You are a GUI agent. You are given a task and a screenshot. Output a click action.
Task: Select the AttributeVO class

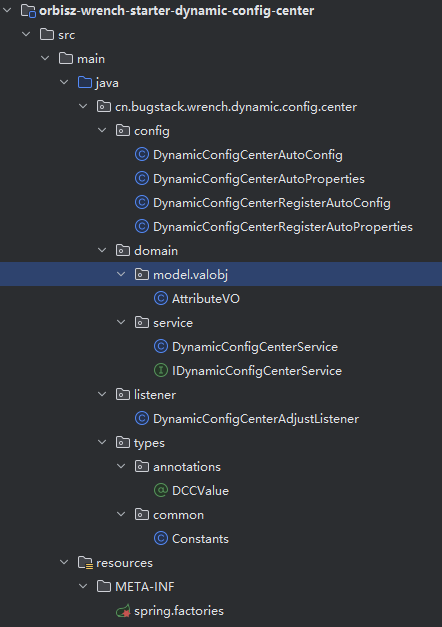206,299
